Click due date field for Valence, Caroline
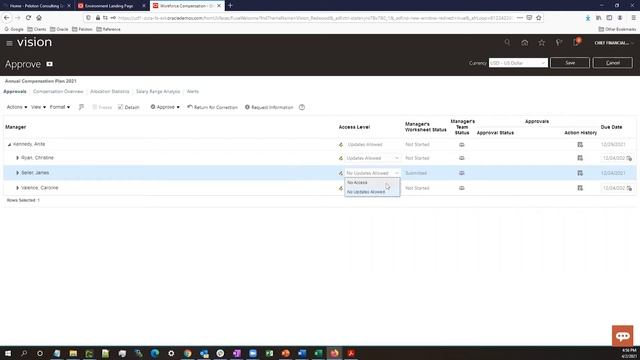The width and height of the screenshot is (640, 360). pyautogui.click(x=613, y=188)
